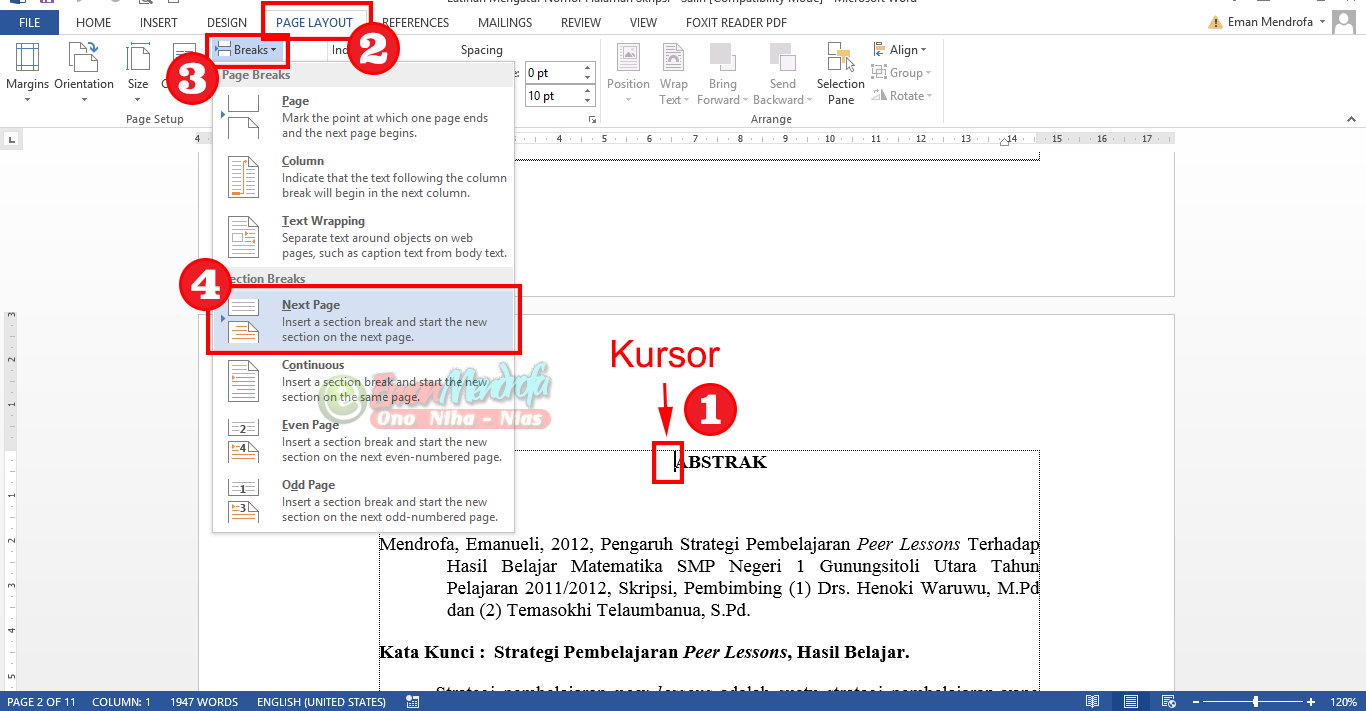Viewport: 1366px width, 711px height.
Task: Click the account warning icon
Action: 1214,22
